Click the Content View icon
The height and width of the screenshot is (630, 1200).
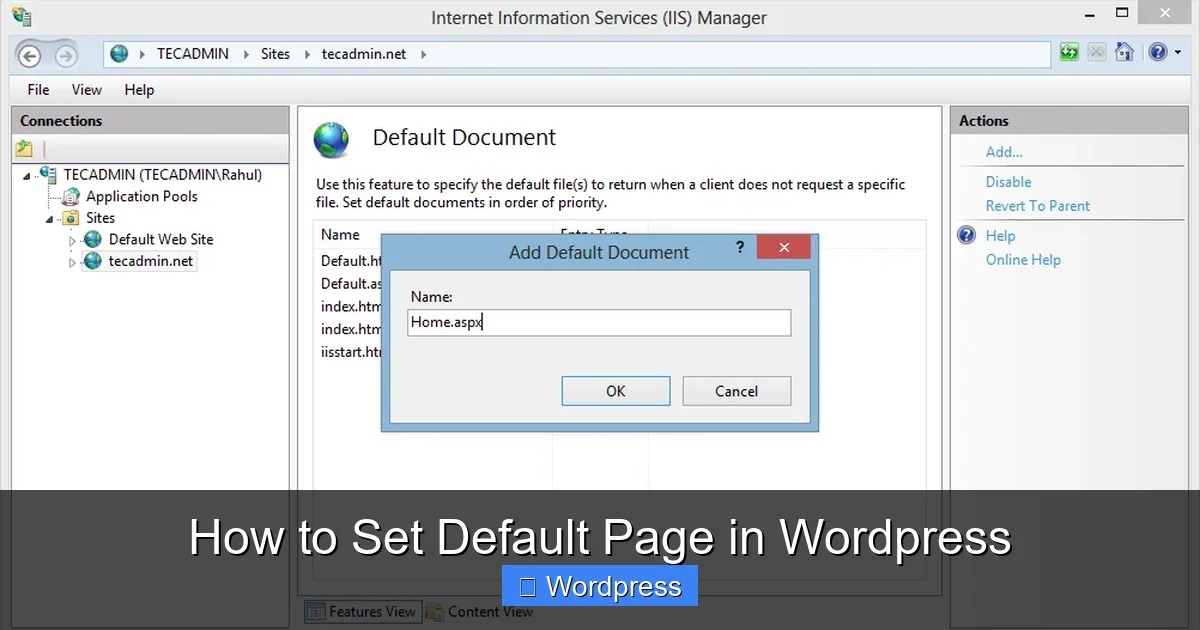[x=434, y=611]
